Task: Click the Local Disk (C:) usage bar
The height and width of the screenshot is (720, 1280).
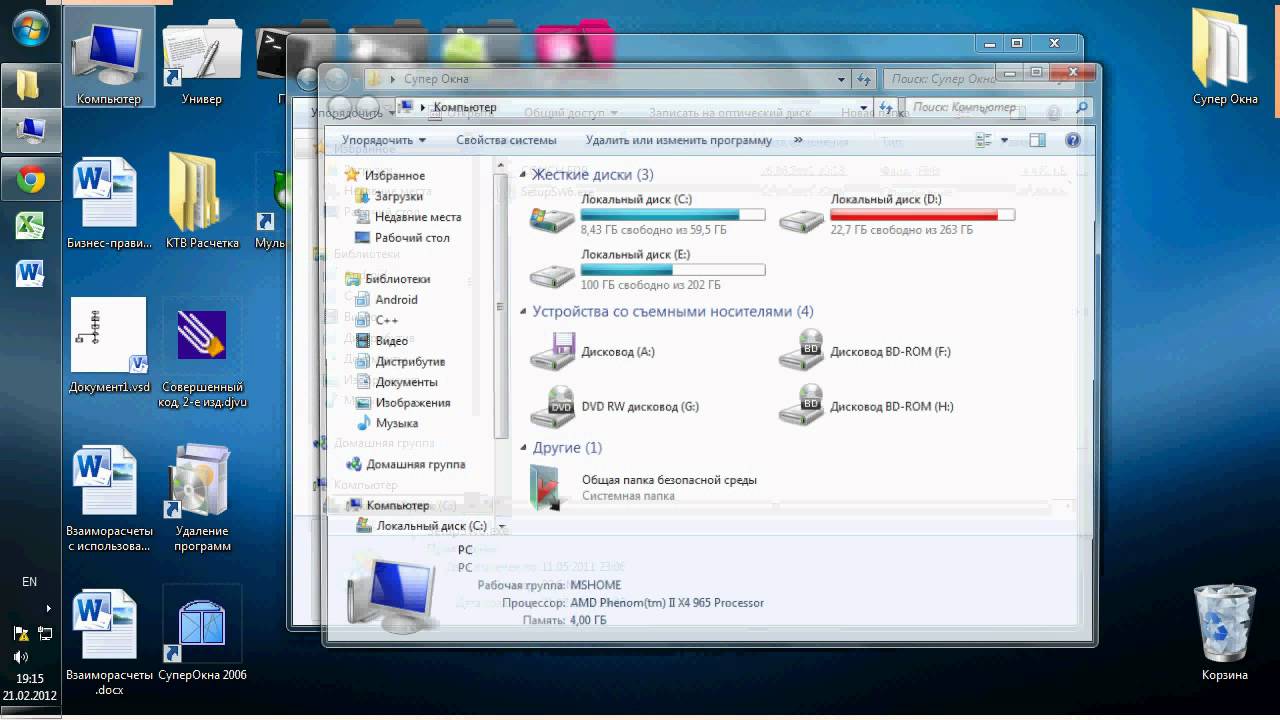Action: 673,215
